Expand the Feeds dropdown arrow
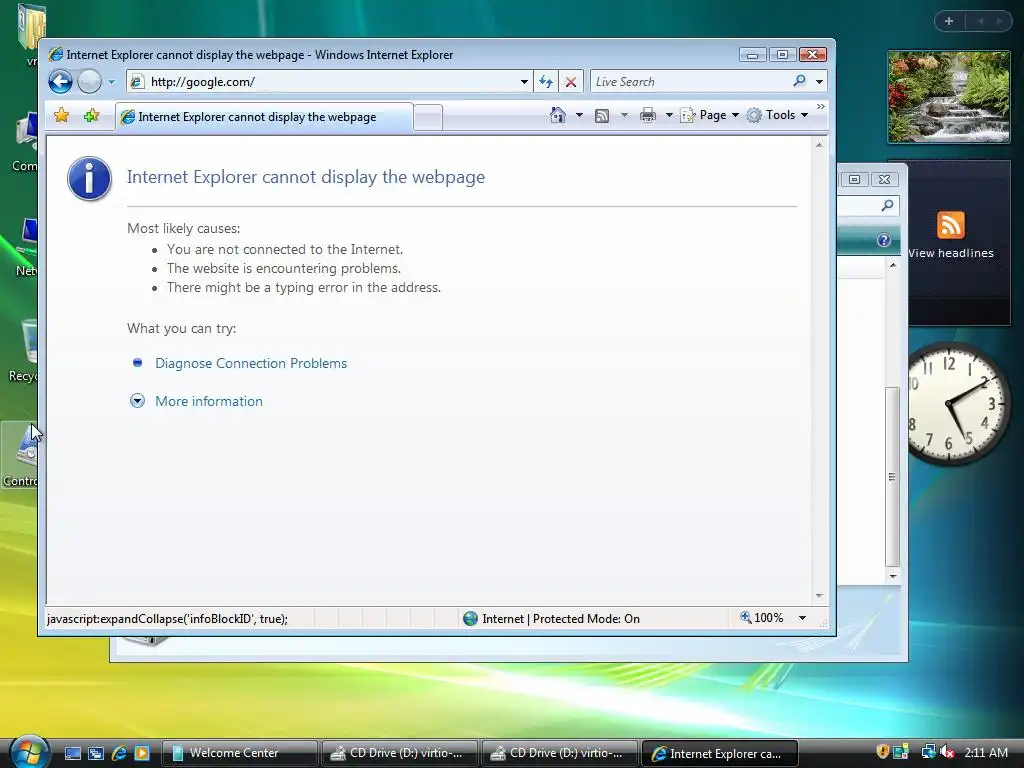1024x768 pixels. click(x=624, y=115)
